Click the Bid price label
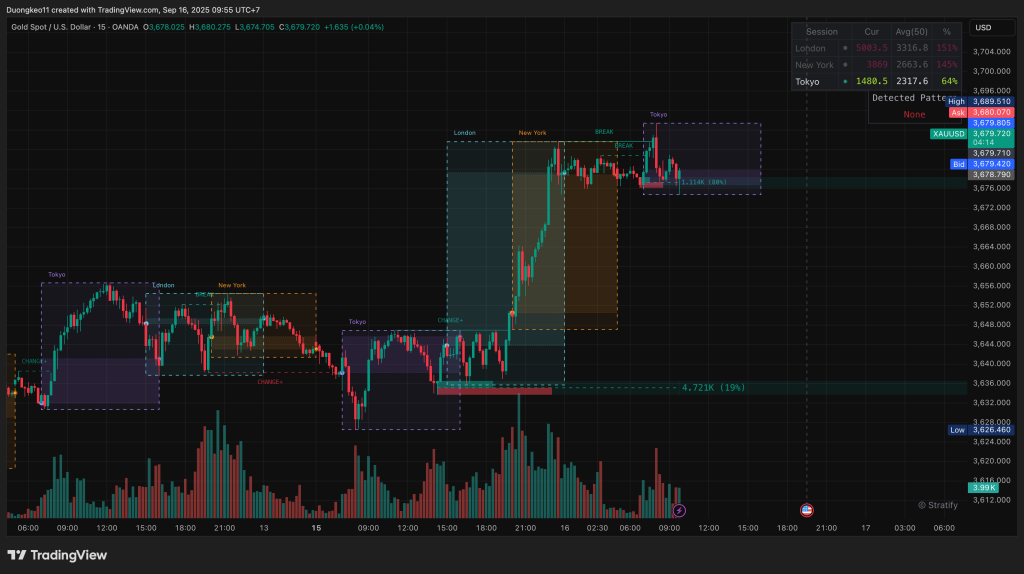The image size is (1024, 574). (x=957, y=163)
